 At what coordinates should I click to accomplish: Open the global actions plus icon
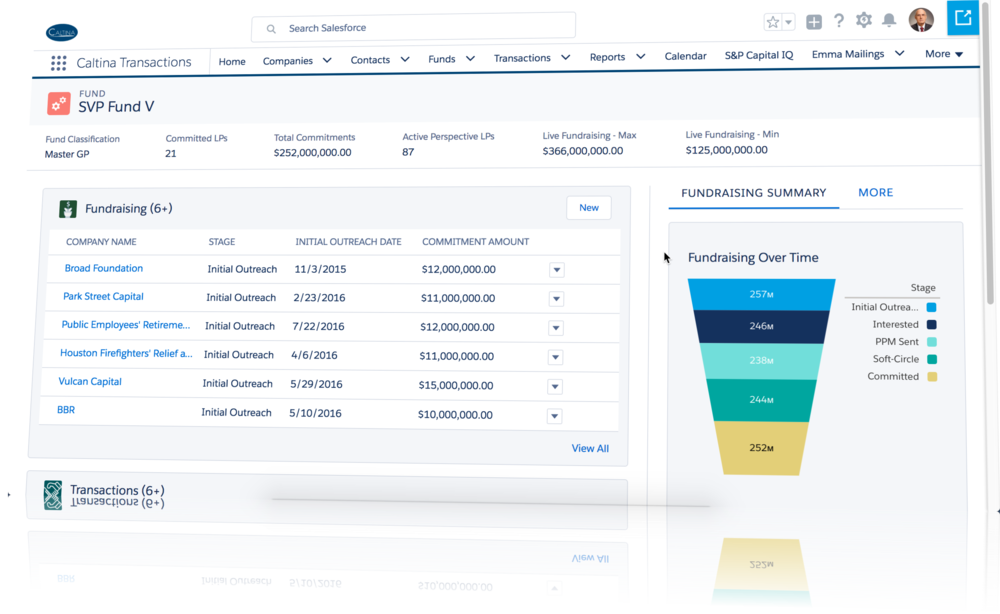coord(814,22)
